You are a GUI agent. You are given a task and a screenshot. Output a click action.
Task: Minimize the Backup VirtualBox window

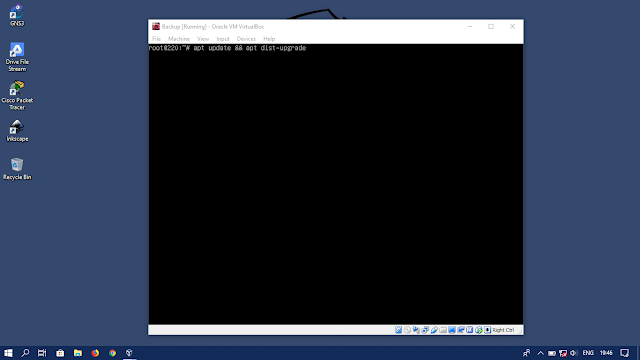(x=470, y=27)
